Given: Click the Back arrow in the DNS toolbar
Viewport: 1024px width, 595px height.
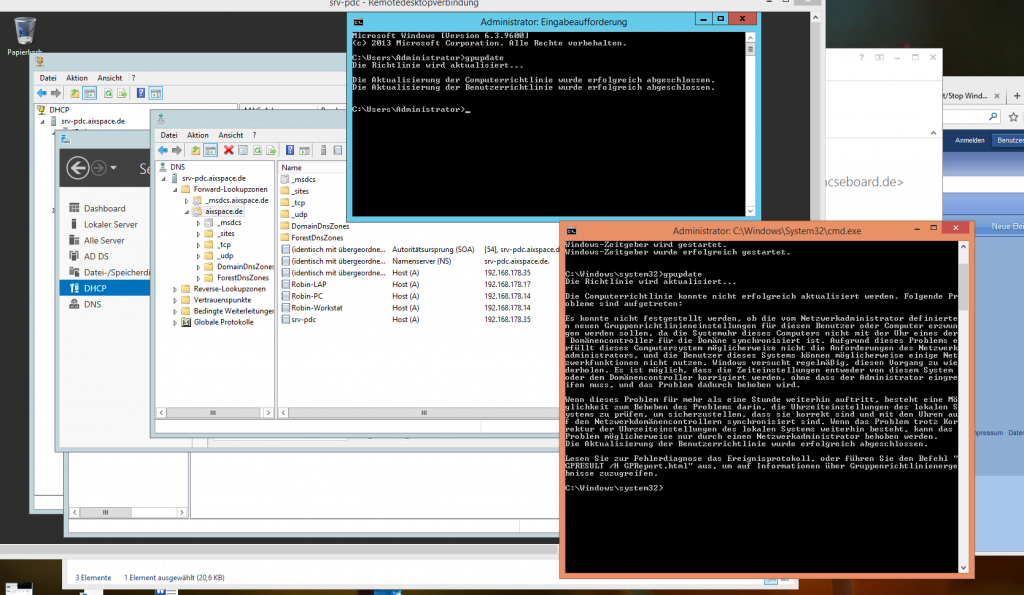Looking at the screenshot, I should point(163,151).
